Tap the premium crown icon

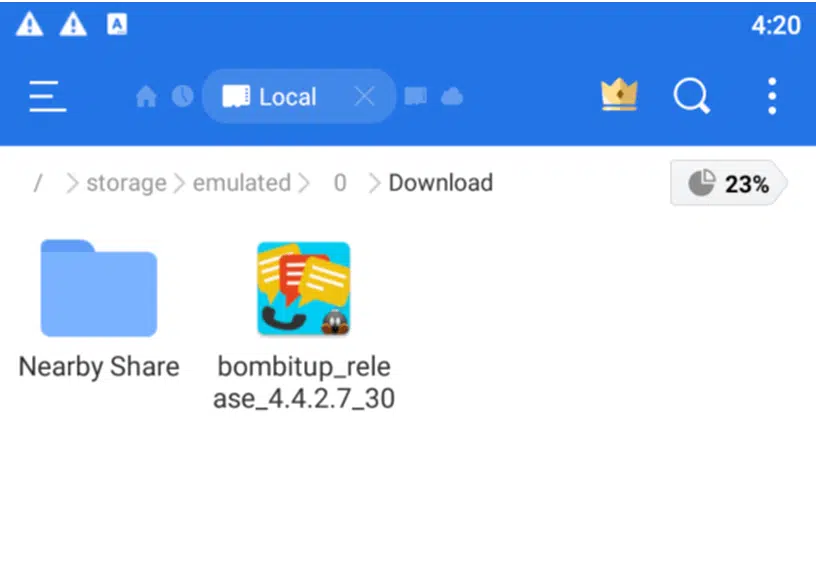tap(619, 95)
